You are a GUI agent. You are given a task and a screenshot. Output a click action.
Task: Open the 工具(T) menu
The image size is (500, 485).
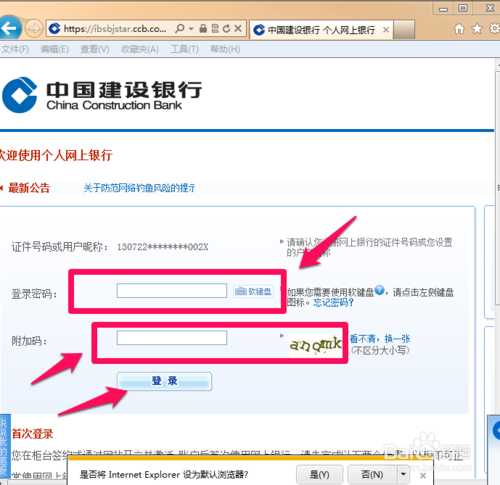184,49
